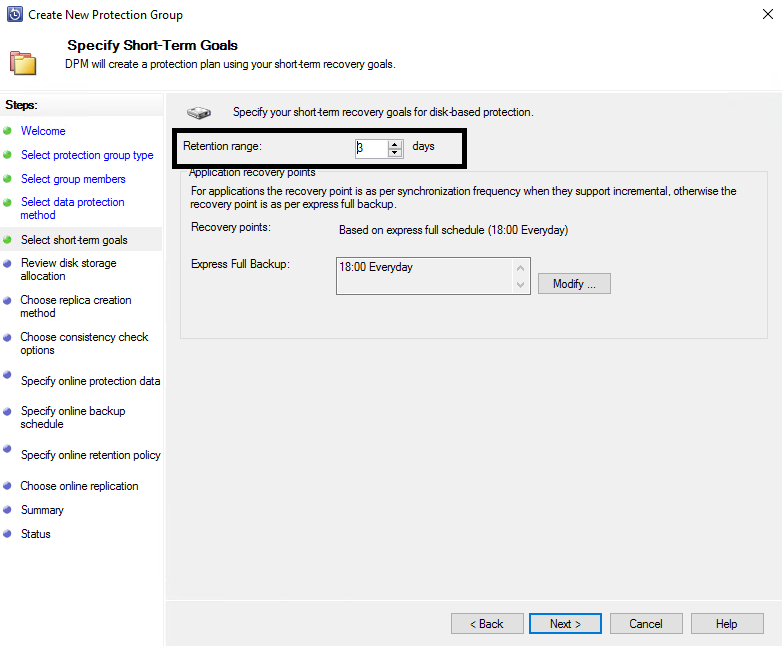This screenshot has height=646, width=782.
Task: Cancel the protection group wizard
Action: click(645, 624)
